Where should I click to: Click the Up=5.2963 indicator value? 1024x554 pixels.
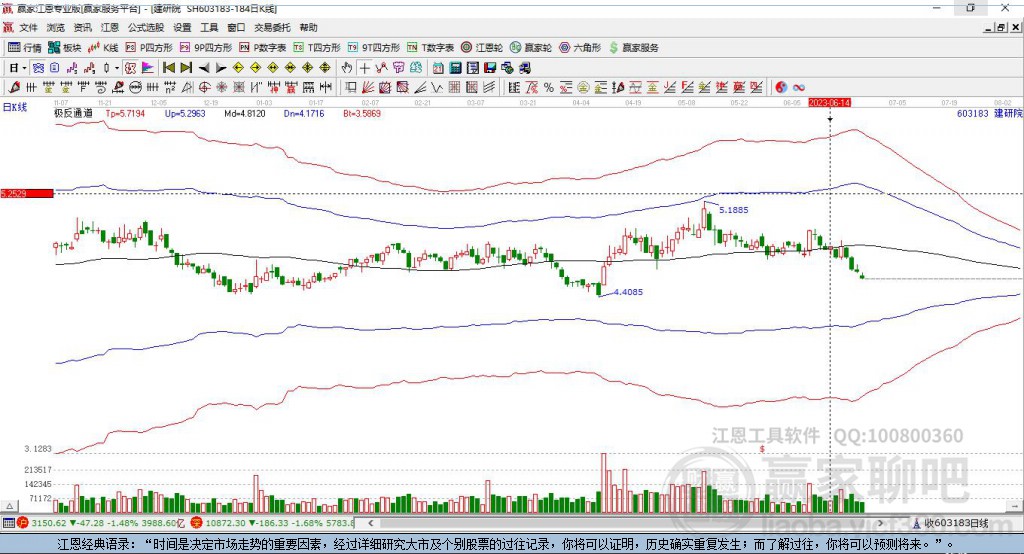click(x=185, y=113)
